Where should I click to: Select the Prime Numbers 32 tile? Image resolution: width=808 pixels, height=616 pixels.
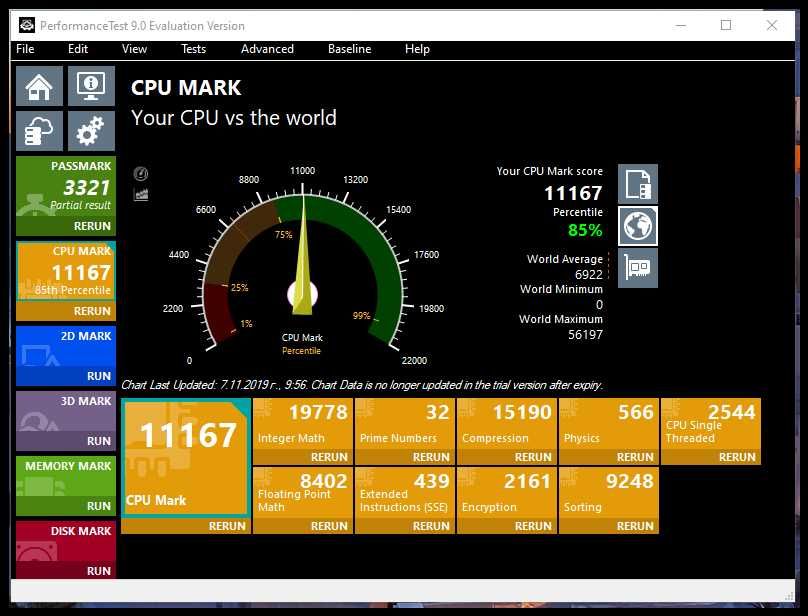point(405,424)
